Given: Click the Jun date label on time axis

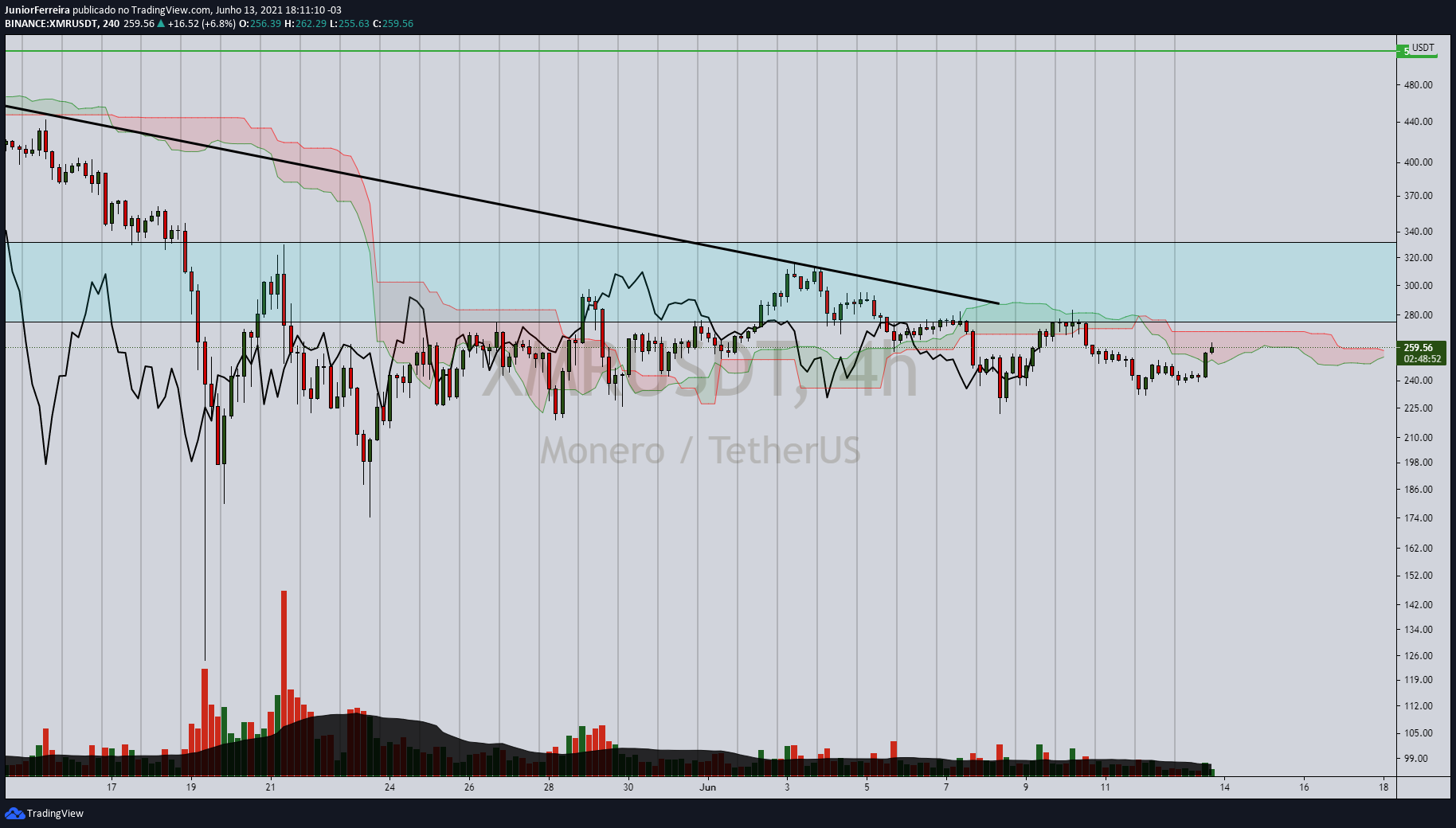Looking at the screenshot, I should (707, 787).
